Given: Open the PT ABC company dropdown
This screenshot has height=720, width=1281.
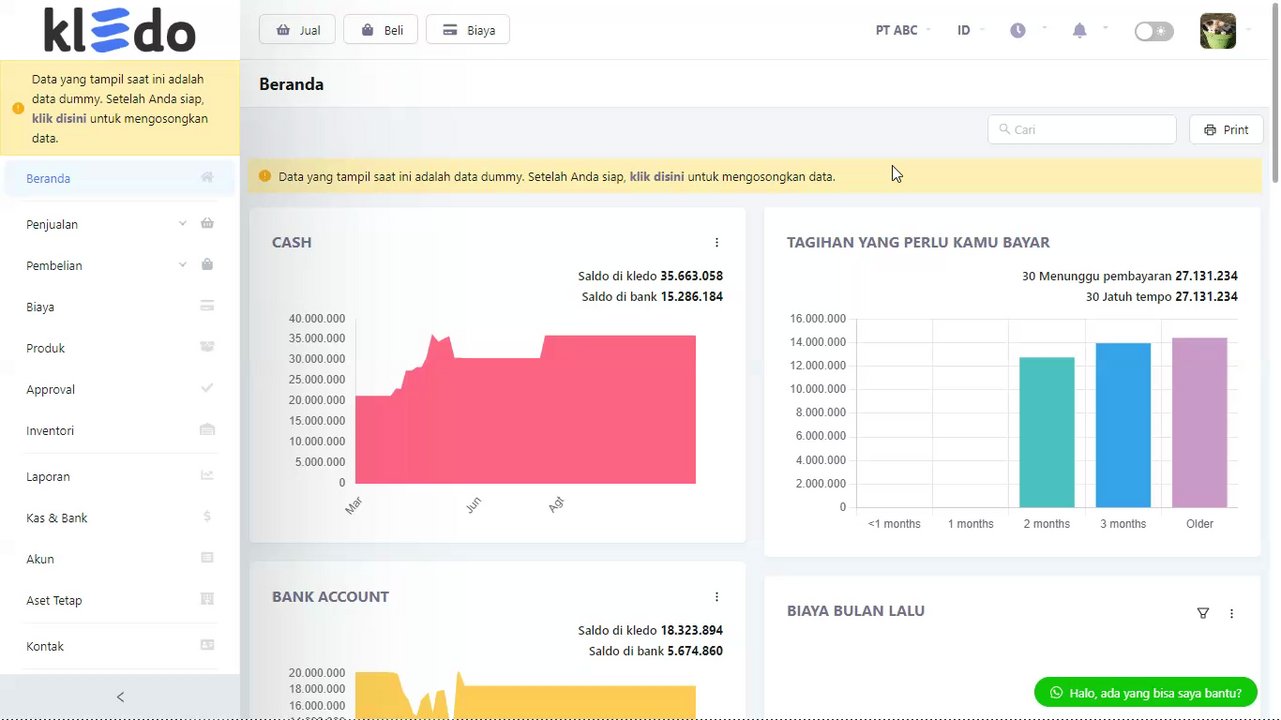Looking at the screenshot, I should pyautogui.click(x=902, y=30).
